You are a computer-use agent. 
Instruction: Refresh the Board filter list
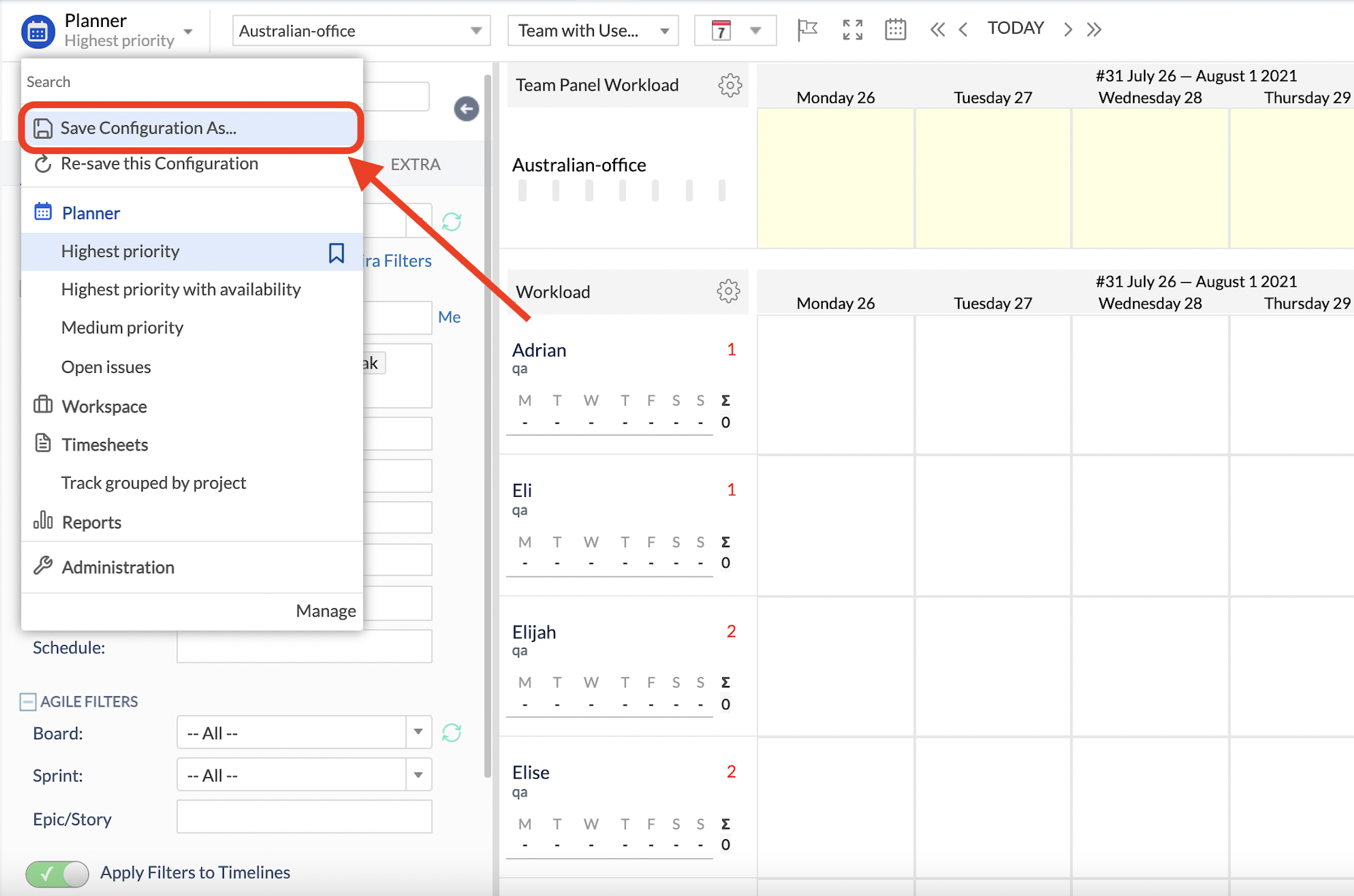tap(452, 733)
